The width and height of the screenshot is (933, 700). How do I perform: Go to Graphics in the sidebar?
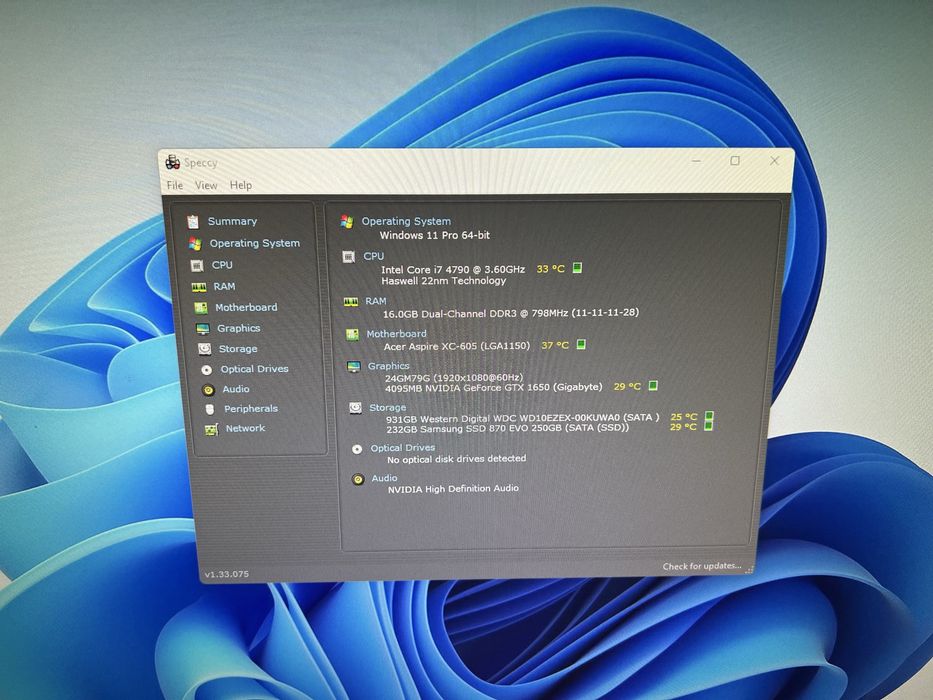tap(239, 328)
